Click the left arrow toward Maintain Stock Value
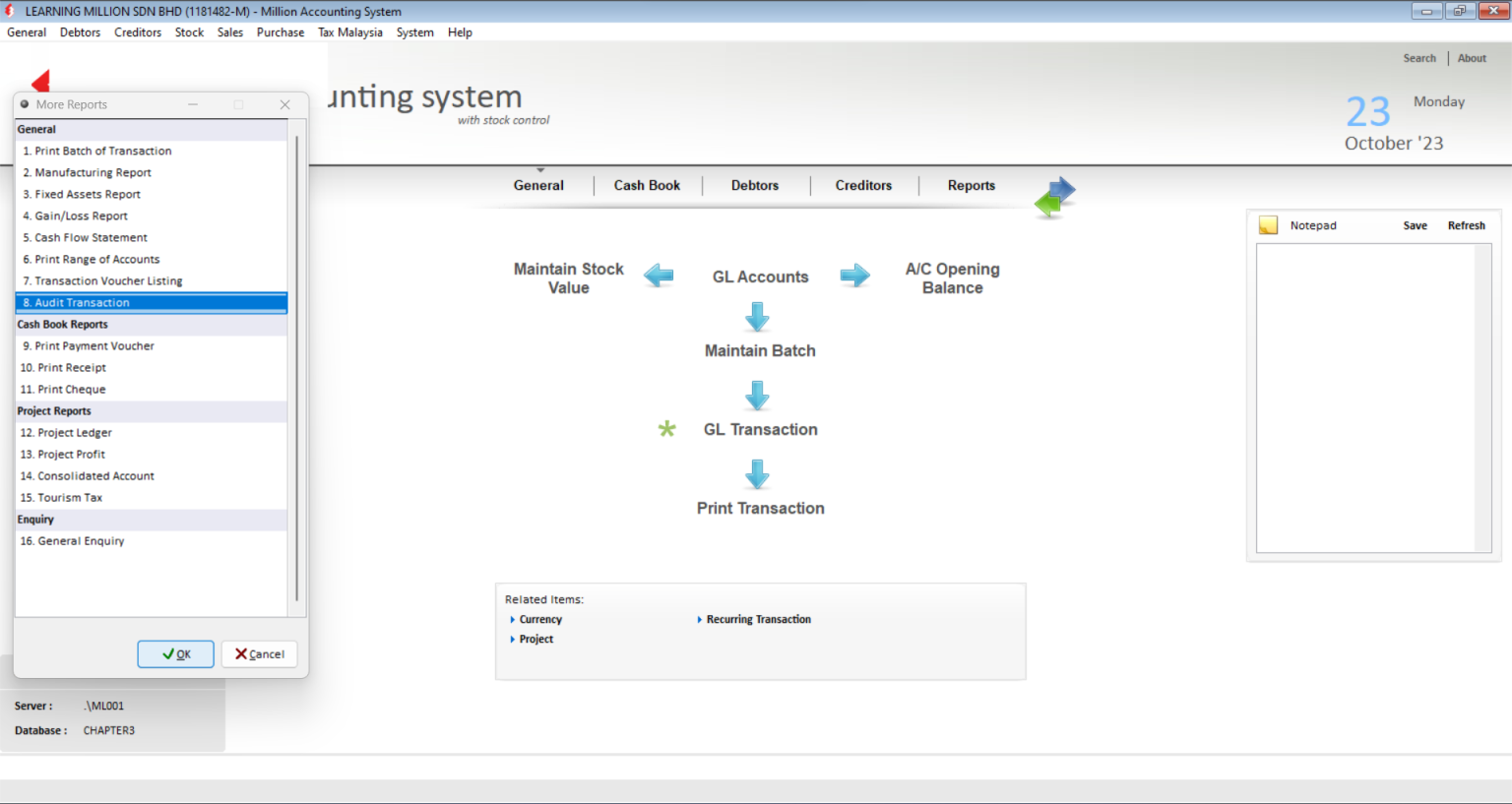1512x804 pixels. 659,277
